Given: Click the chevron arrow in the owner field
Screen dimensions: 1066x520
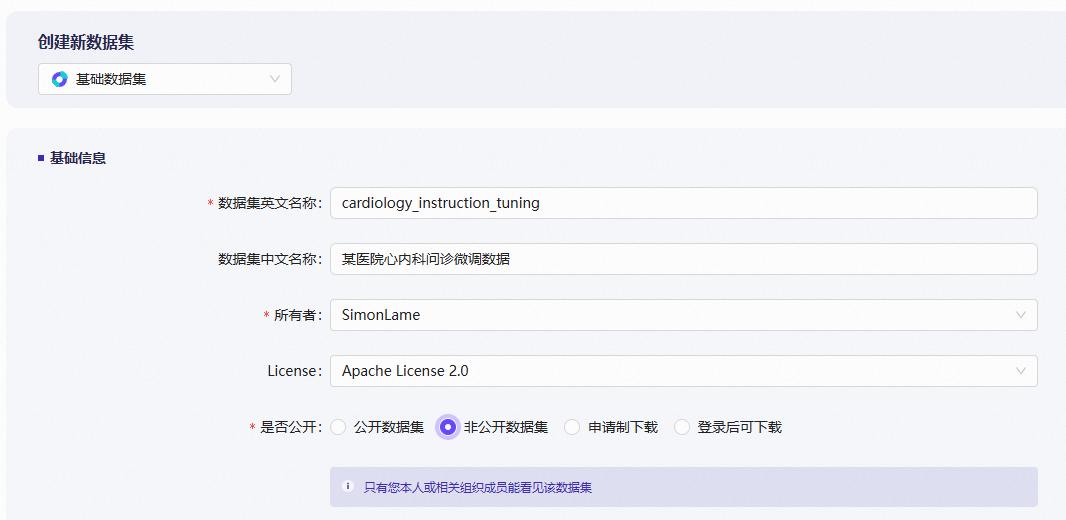Looking at the screenshot, I should (1021, 315).
